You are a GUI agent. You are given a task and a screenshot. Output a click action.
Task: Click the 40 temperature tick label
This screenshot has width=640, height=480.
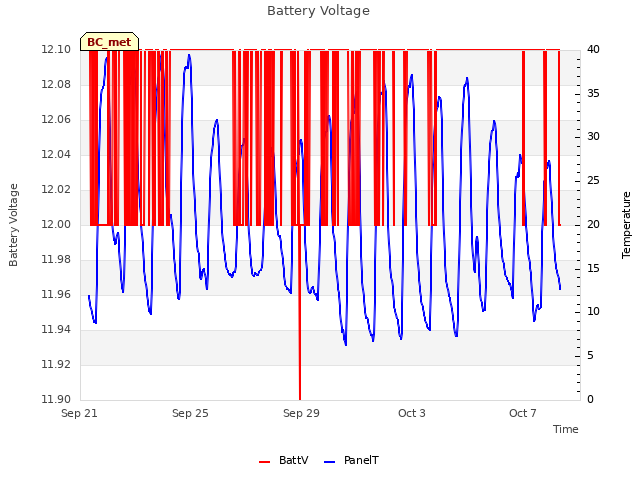click(593, 49)
